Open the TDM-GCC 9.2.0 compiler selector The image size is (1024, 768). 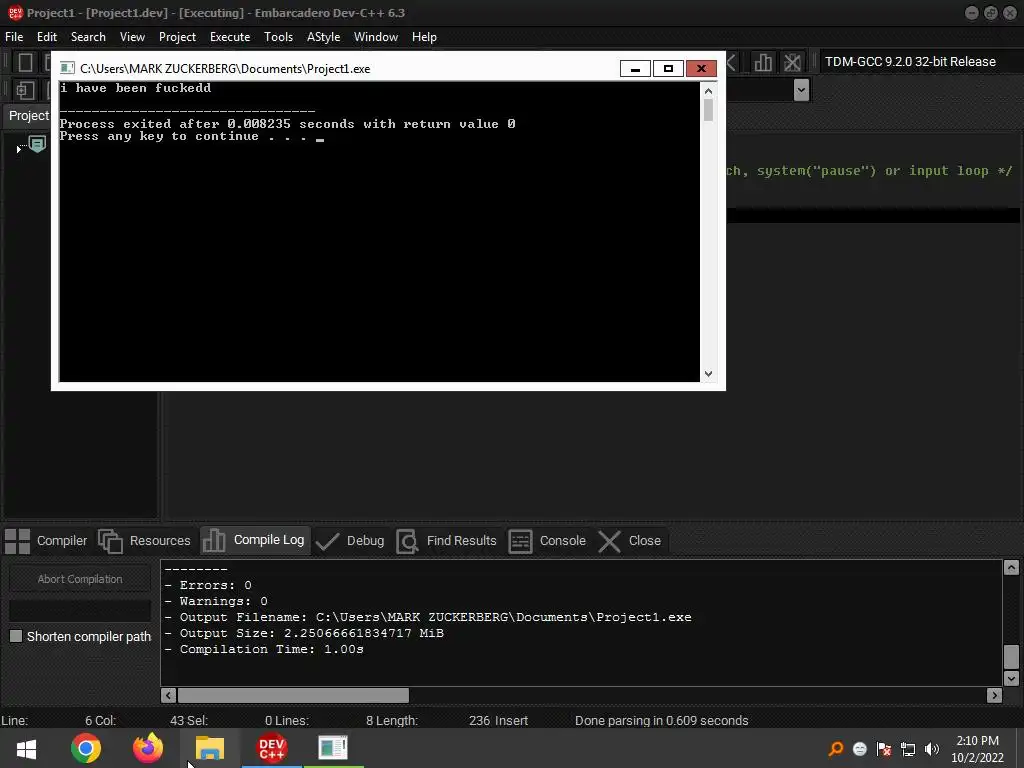pos(910,62)
